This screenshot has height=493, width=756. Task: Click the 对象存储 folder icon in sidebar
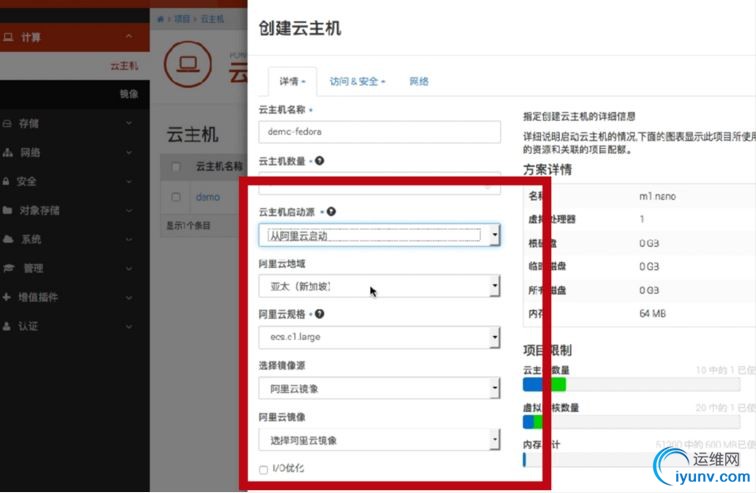tap(7, 211)
